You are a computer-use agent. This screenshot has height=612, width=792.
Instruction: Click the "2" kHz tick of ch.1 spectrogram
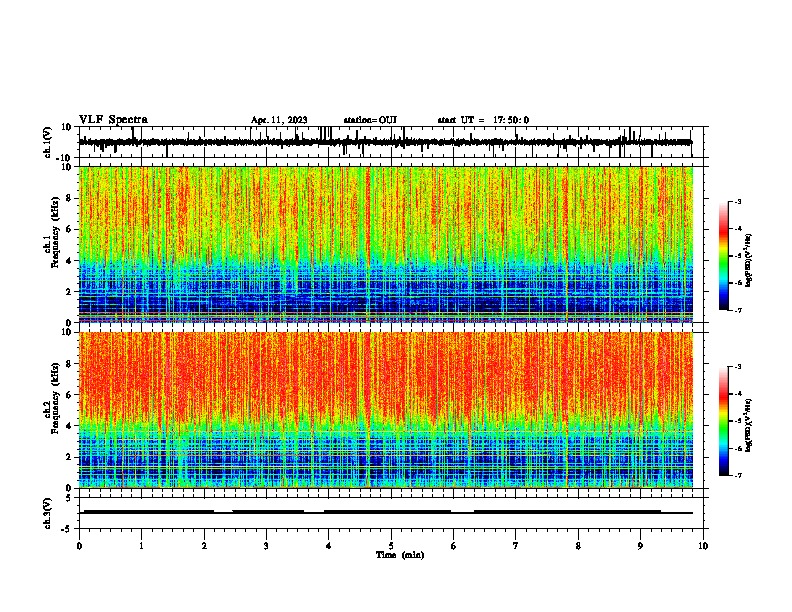(69, 292)
